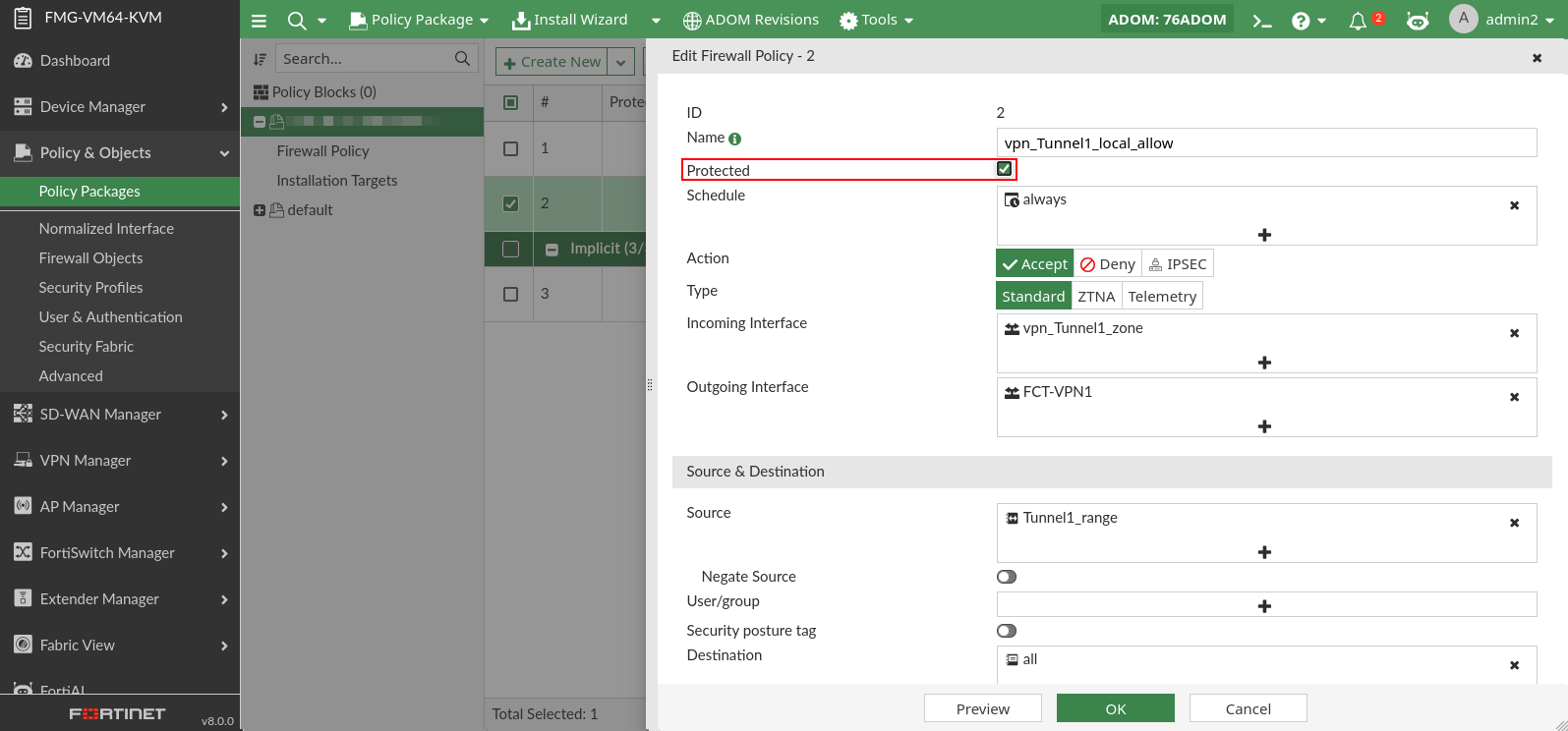View notifications bell icon
The height and width of the screenshot is (731, 1568).
coord(1358,20)
